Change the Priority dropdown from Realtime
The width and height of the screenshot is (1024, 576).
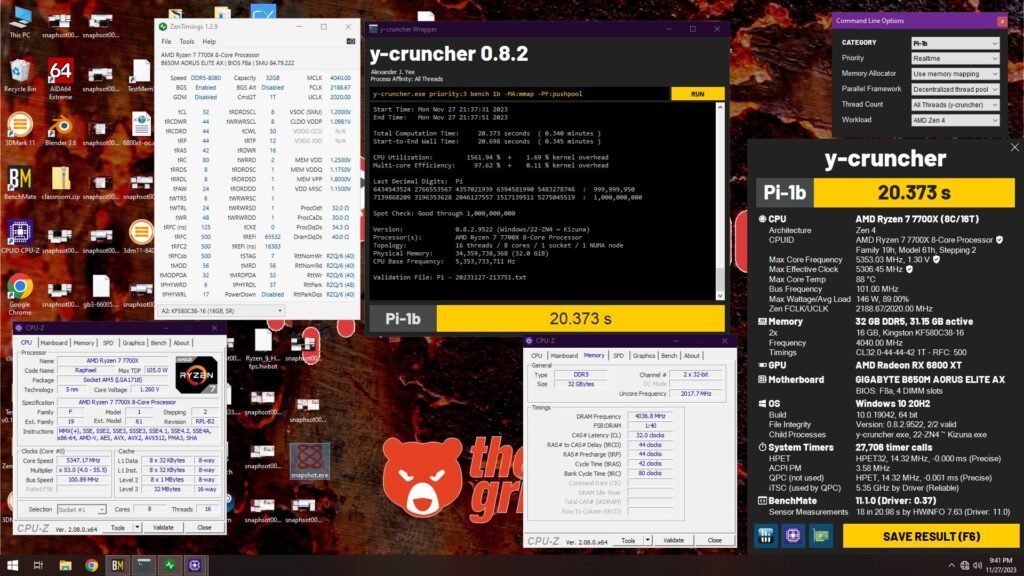coord(953,58)
